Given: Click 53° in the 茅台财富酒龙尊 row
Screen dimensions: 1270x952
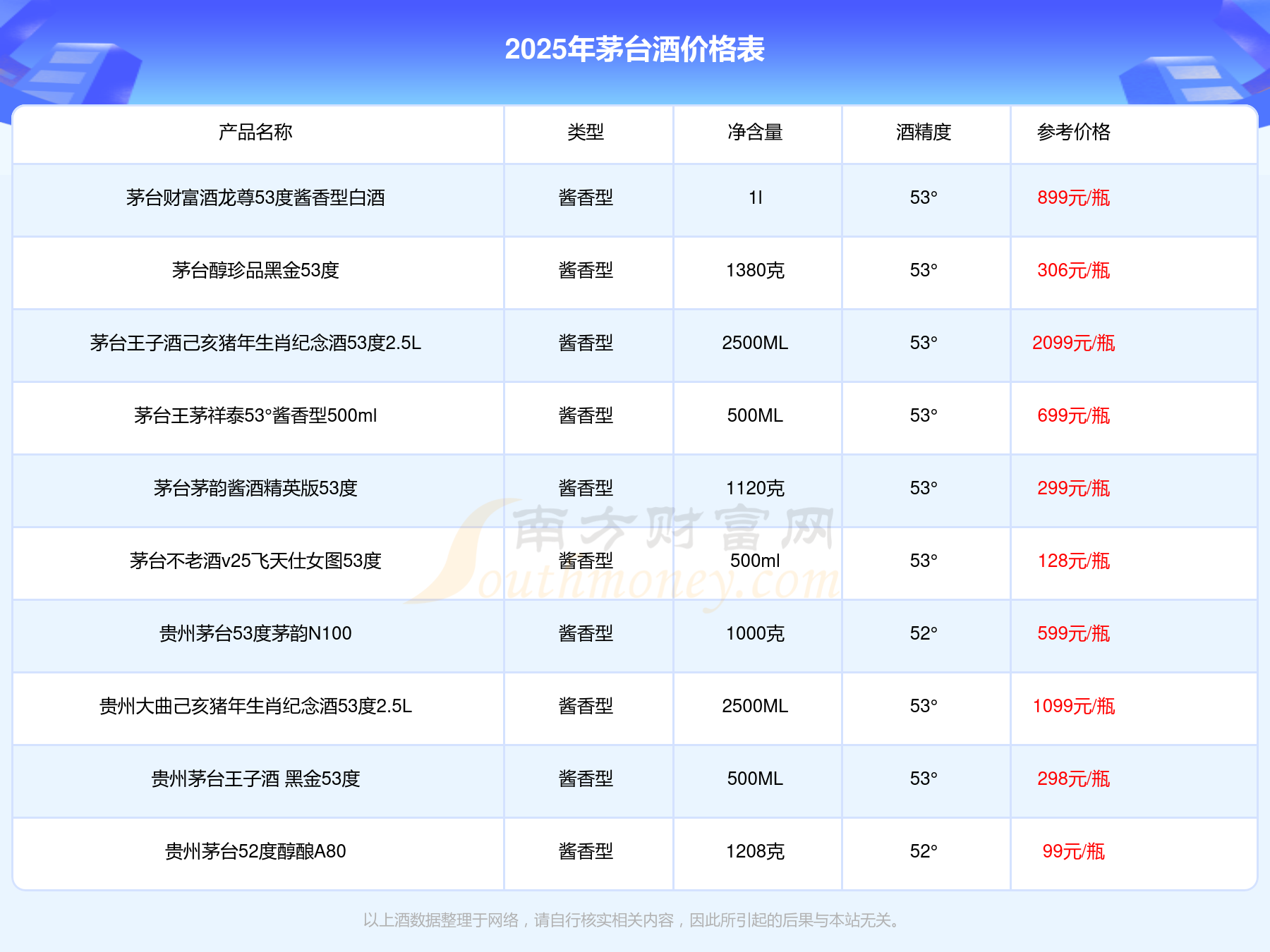Looking at the screenshot, I should click(924, 197).
